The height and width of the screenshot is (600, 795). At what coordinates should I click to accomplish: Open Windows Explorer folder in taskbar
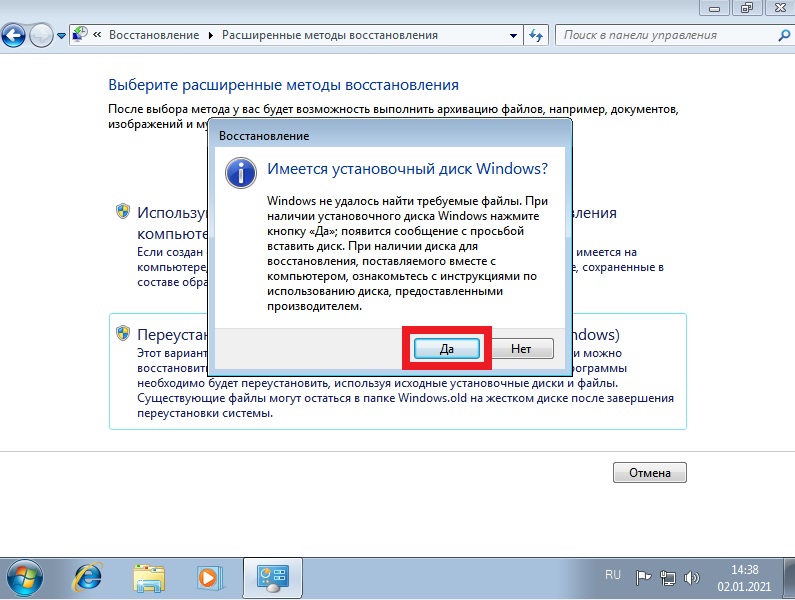(x=149, y=578)
